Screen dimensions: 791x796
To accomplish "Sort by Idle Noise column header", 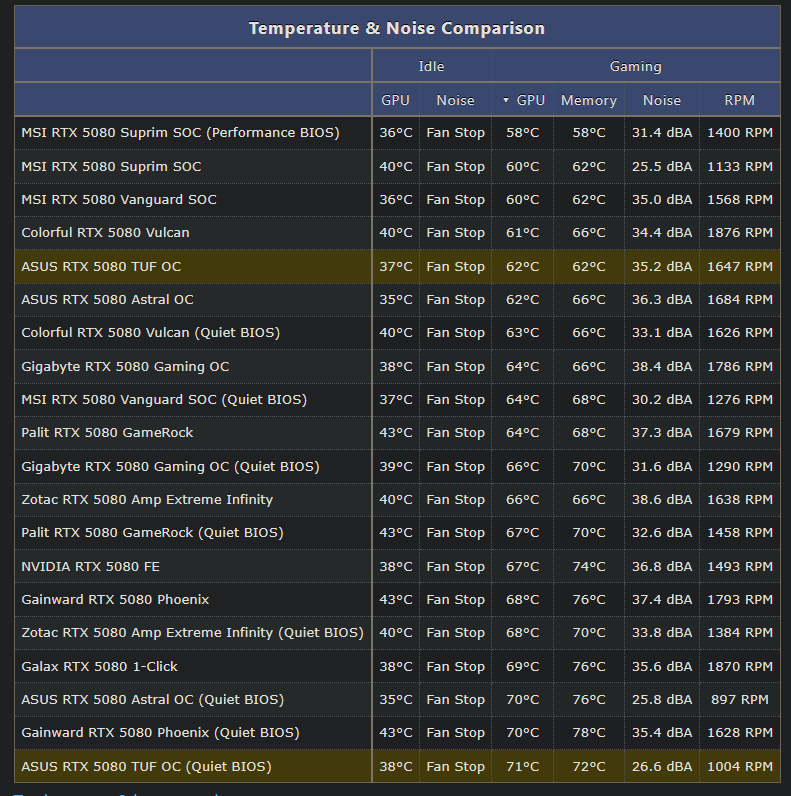I will (455, 100).
